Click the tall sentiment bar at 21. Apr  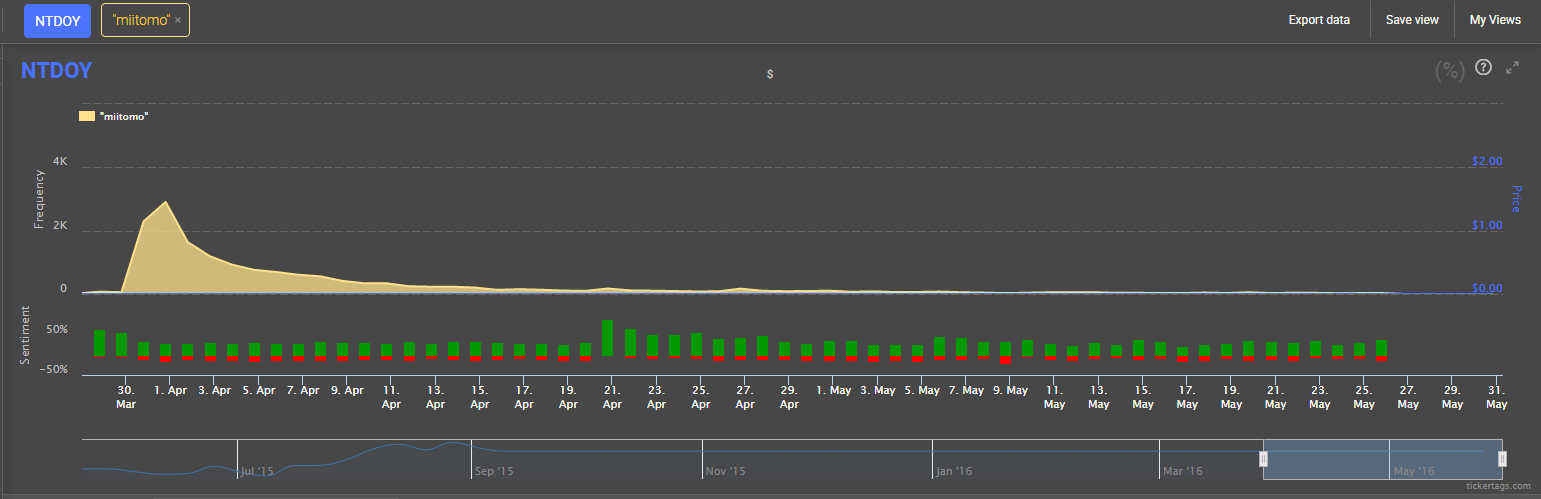(x=607, y=338)
